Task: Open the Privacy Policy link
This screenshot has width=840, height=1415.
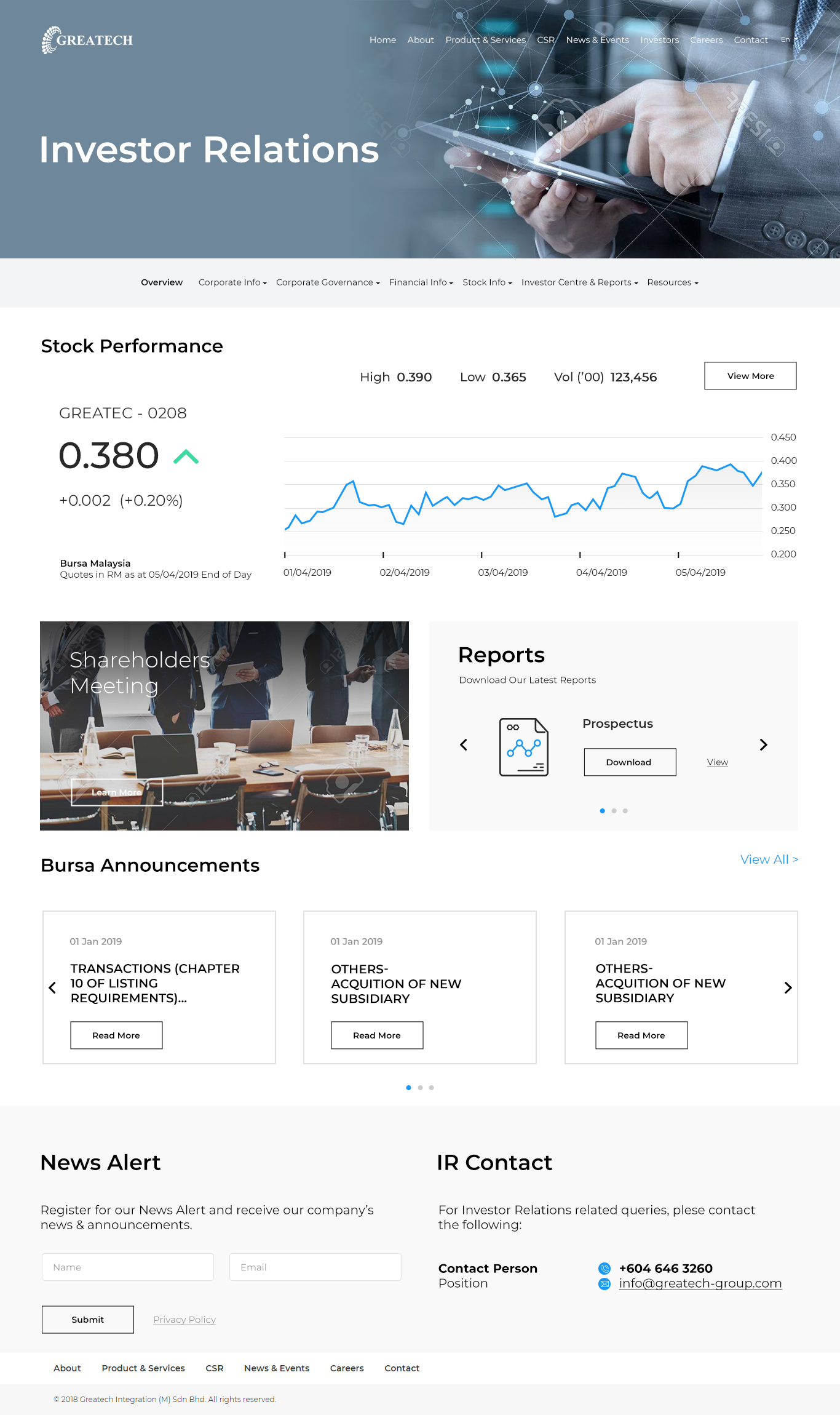Action: point(184,1320)
